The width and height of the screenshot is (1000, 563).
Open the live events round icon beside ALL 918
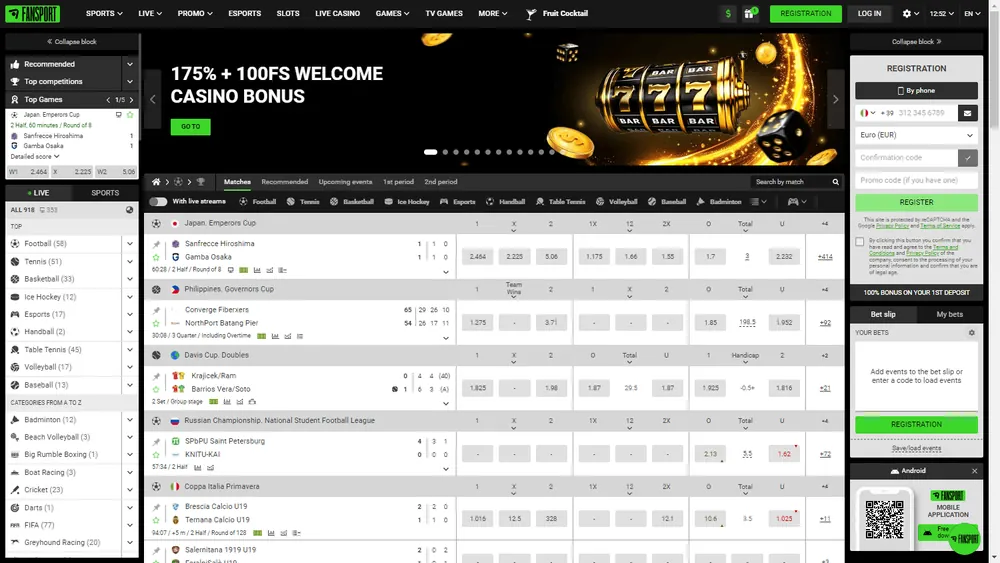point(129,210)
